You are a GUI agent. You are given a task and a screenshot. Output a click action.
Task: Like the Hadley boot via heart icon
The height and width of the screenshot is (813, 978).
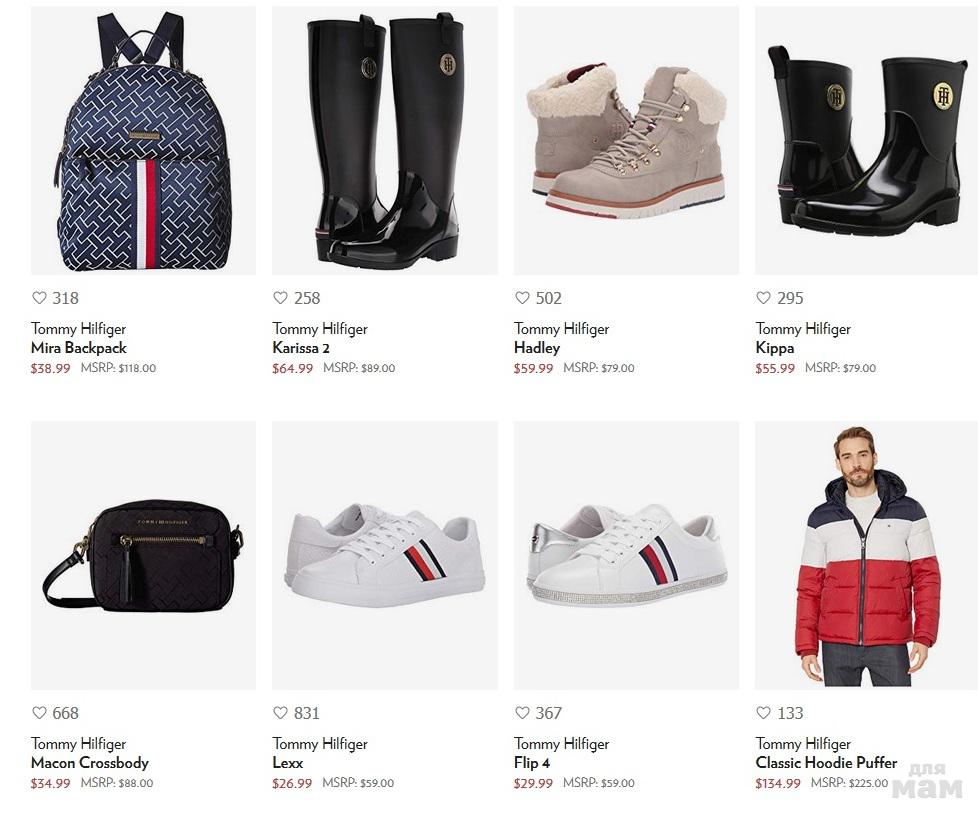pos(522,298)
